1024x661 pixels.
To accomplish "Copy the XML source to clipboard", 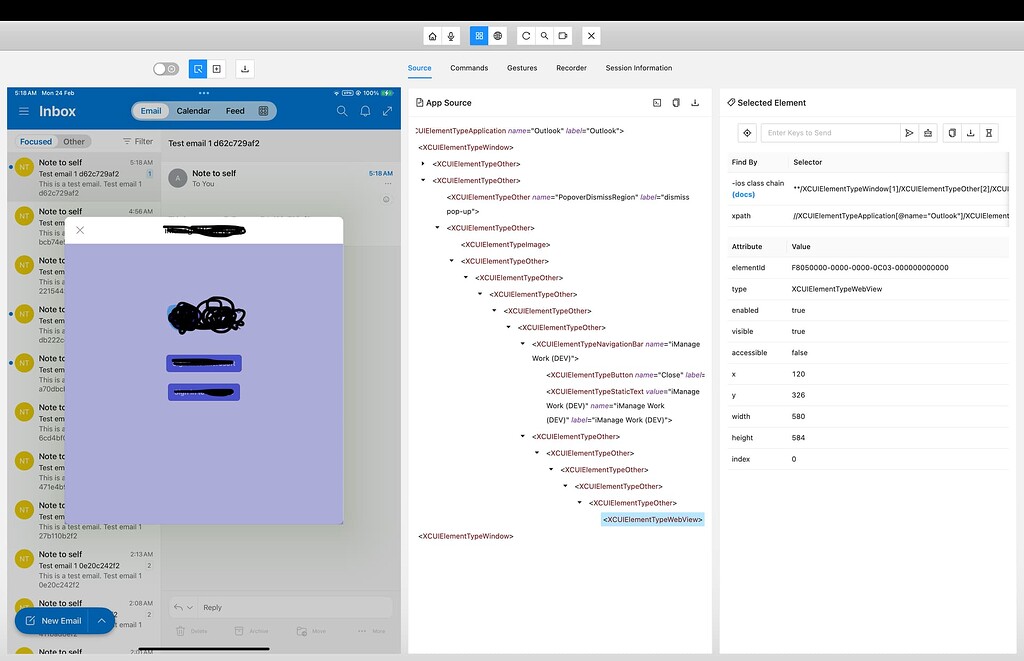I will pos(676,102).
